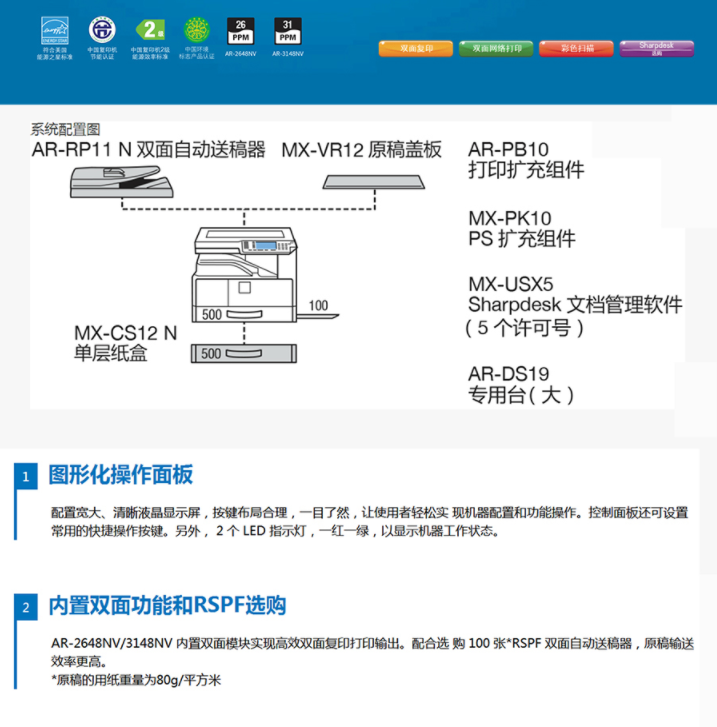This screenshot has width=717, height=727.
Task: Click the main copier machine illustration
Action: [245, 274]
